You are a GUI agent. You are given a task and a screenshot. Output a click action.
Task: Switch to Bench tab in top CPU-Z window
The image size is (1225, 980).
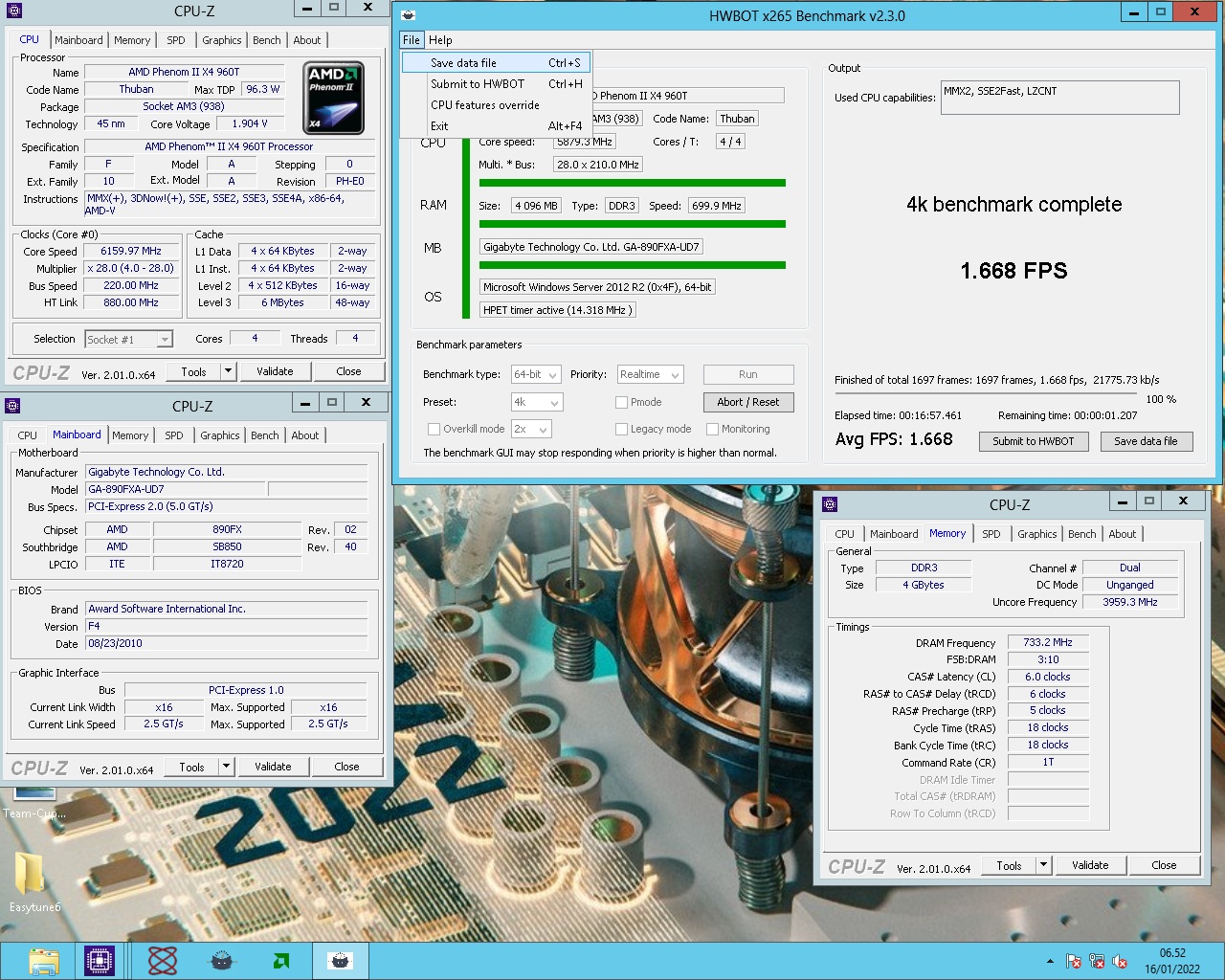click(x=267, y=39)
